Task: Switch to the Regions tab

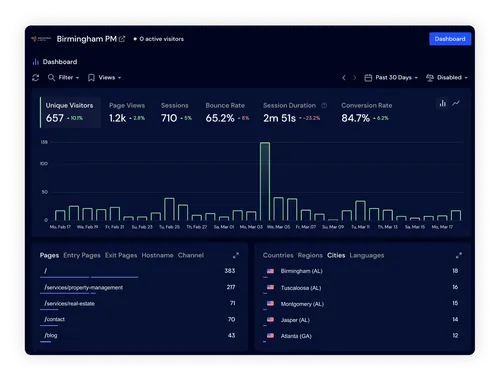Action: click(310, 255)
